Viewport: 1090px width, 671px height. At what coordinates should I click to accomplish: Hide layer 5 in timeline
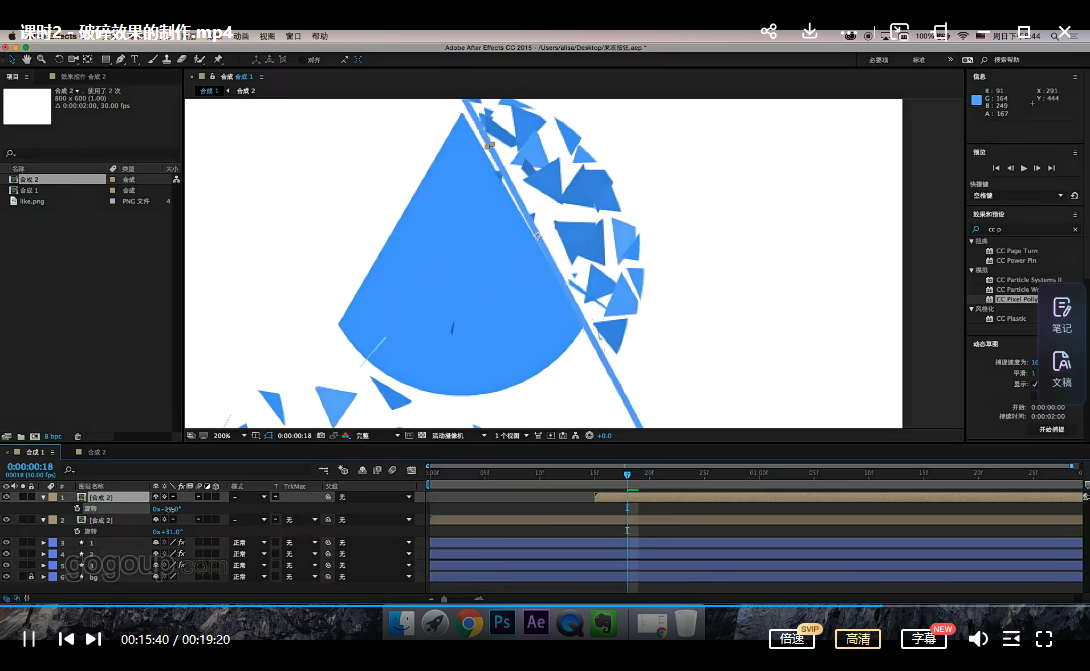tap(6, 565)
